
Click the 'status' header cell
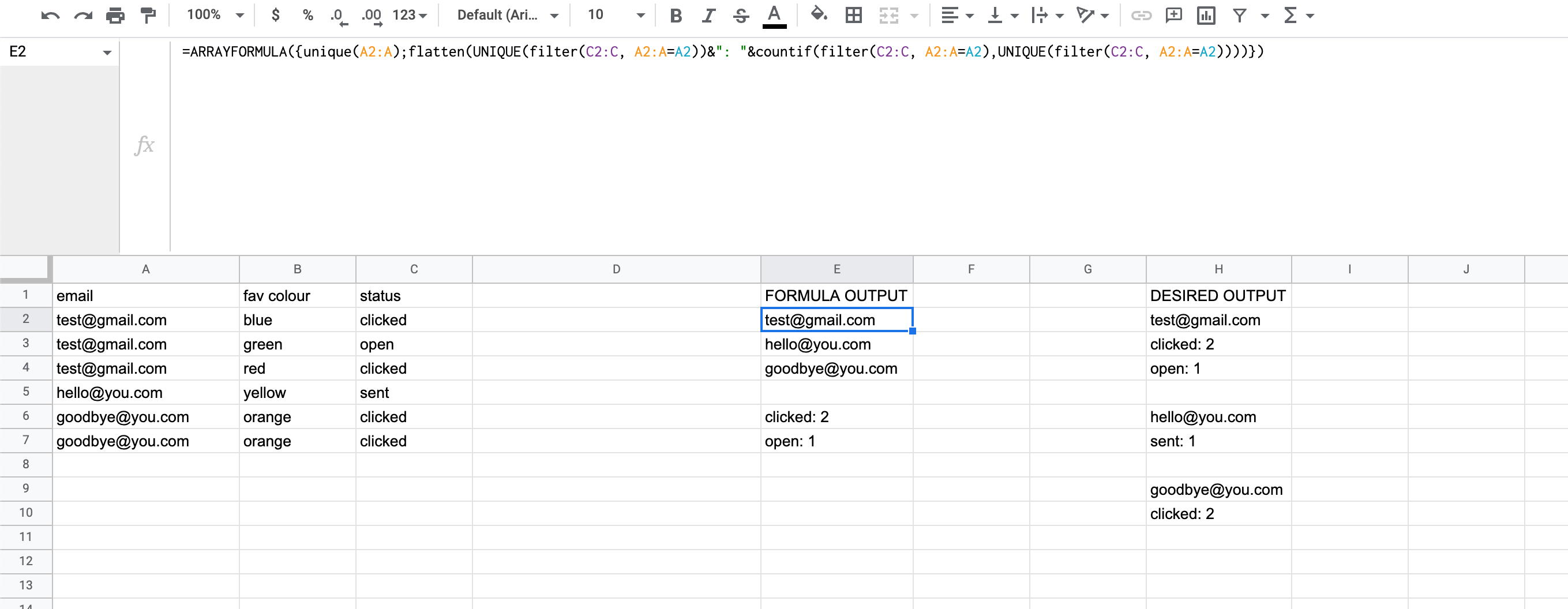(x=414, y=296)
